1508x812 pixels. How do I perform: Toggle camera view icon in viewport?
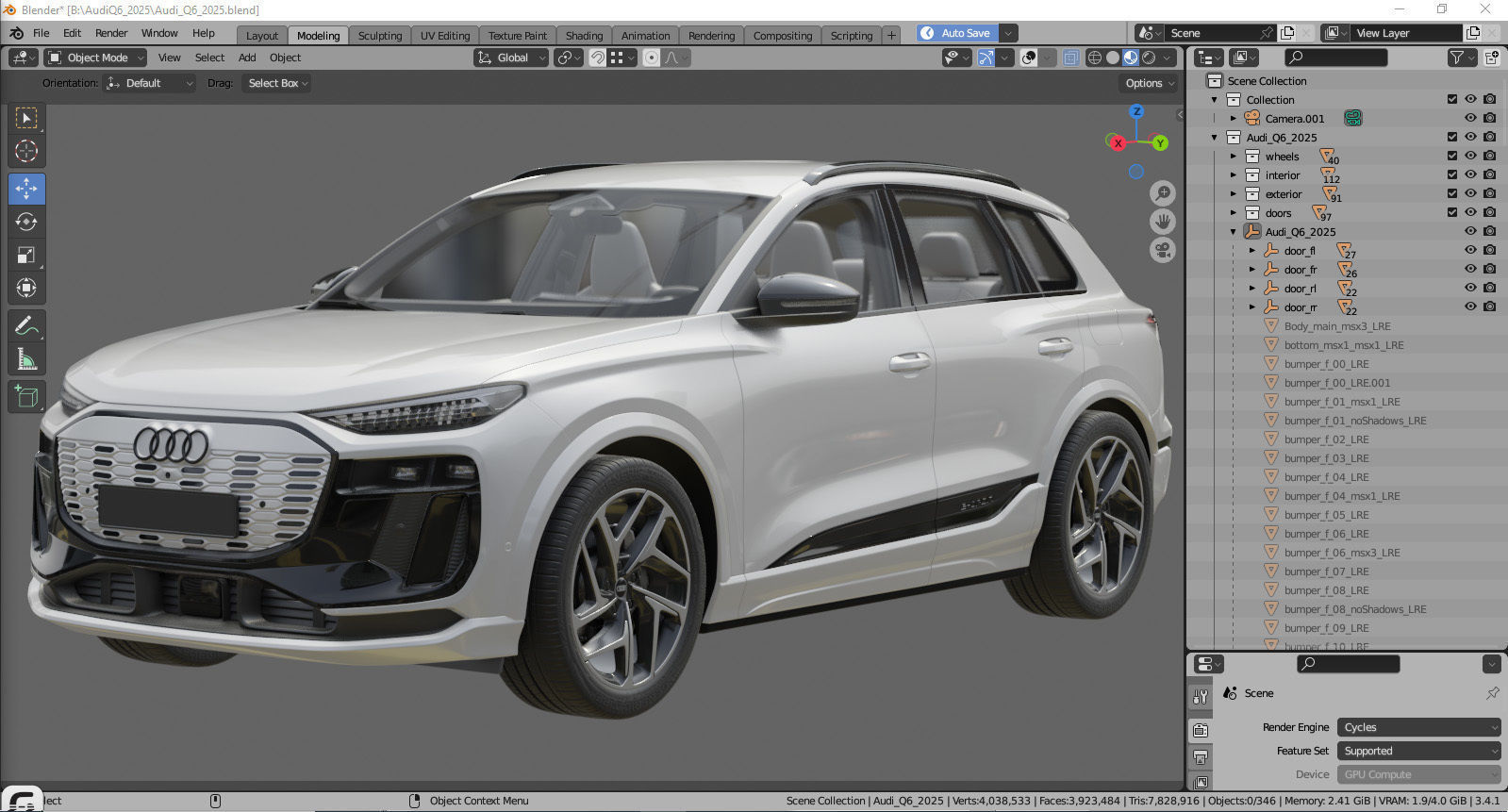pyautogui.click(x=1163, y=251)
